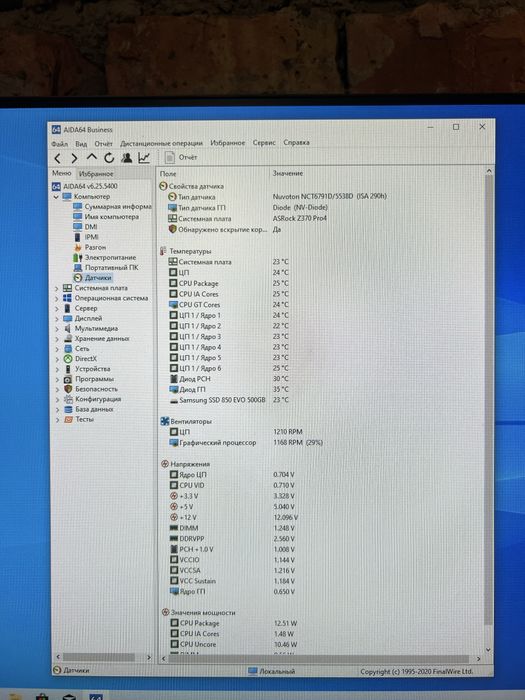Expand the Сеть tree node

57,349
